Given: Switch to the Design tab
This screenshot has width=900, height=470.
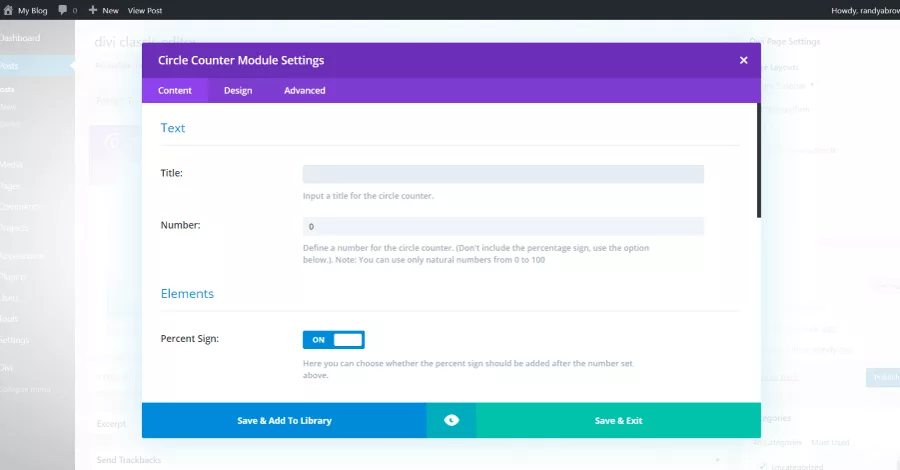Looking at the screenshot, I should coord(238,91).
